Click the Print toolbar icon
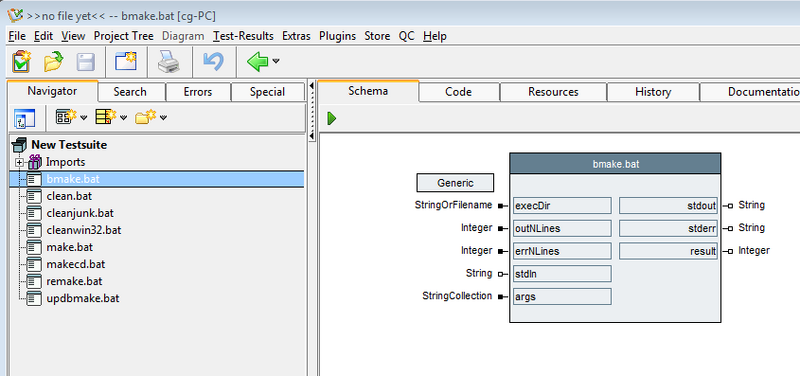 tap(169, 62)
